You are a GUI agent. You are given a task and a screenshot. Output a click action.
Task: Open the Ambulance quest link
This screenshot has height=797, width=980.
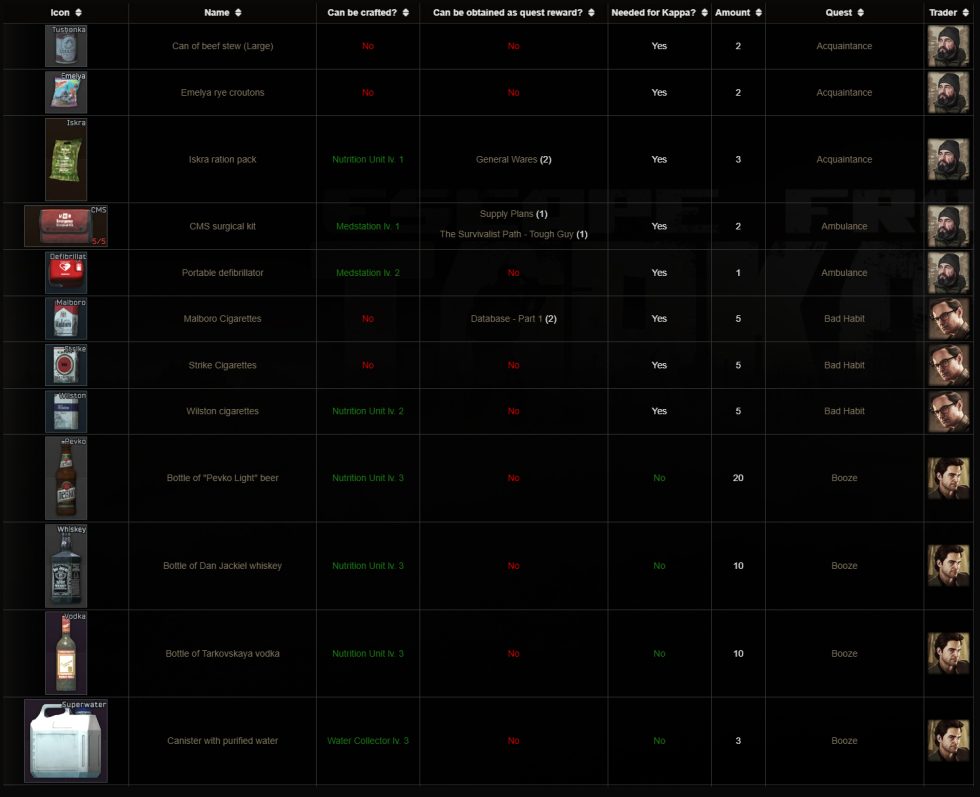click(844, 226)
